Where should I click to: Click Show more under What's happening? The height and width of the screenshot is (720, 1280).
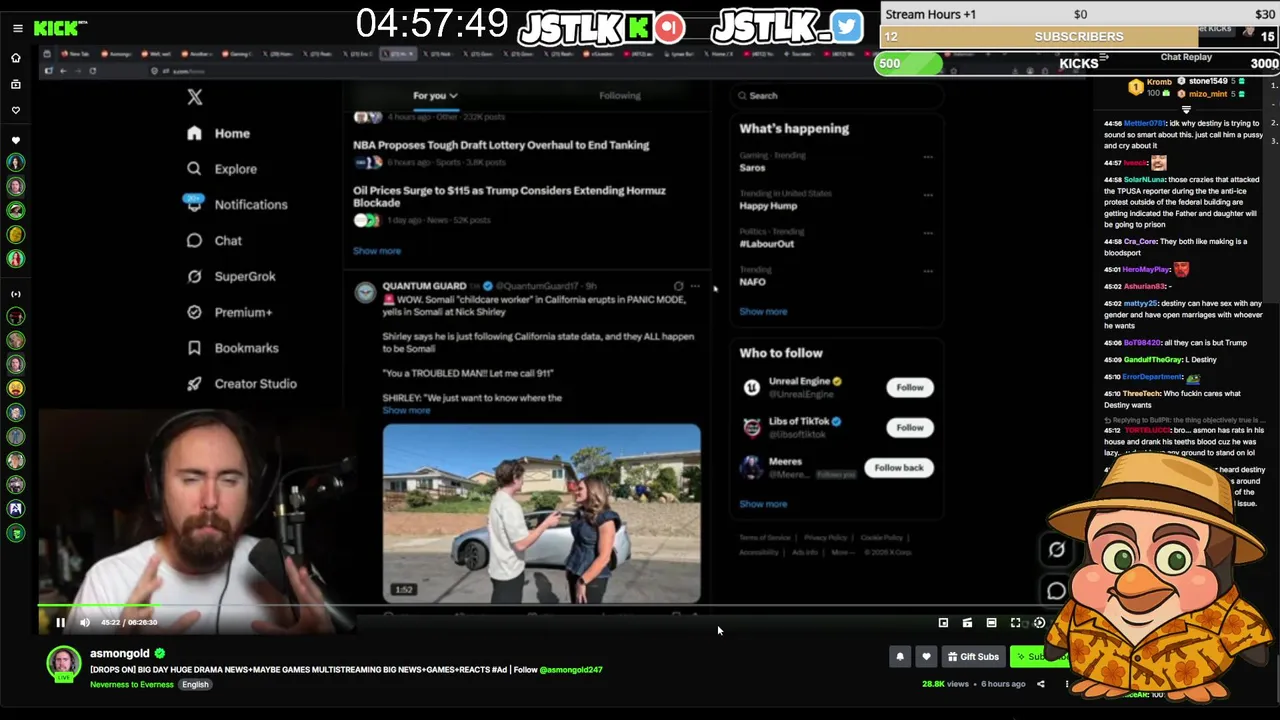click(x=763, y=312)
